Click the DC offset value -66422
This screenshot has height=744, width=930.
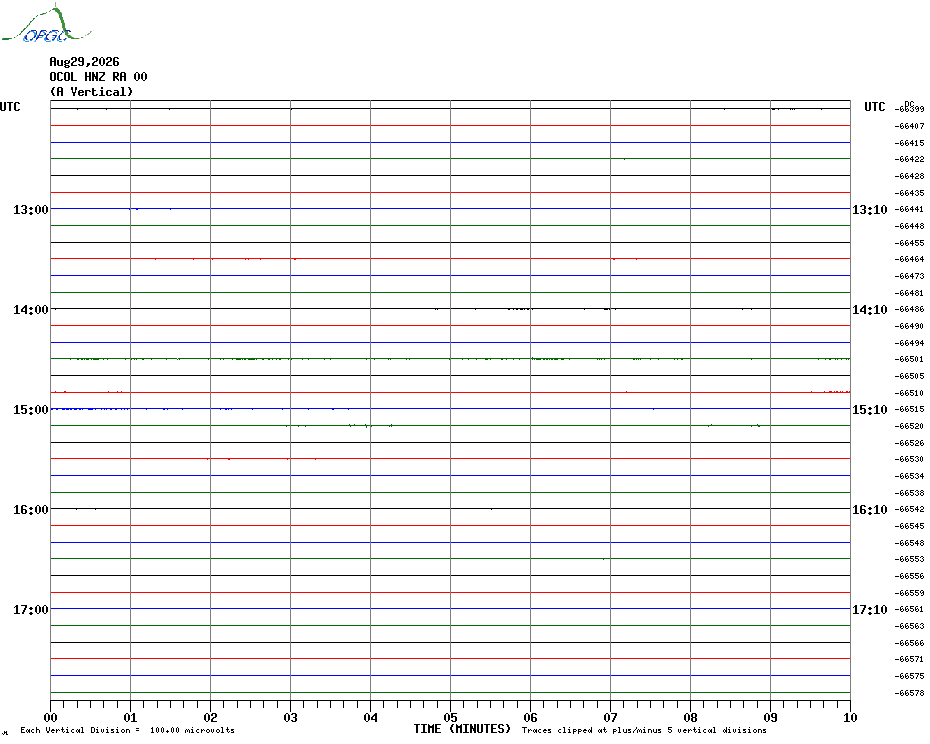click(909, 159)
